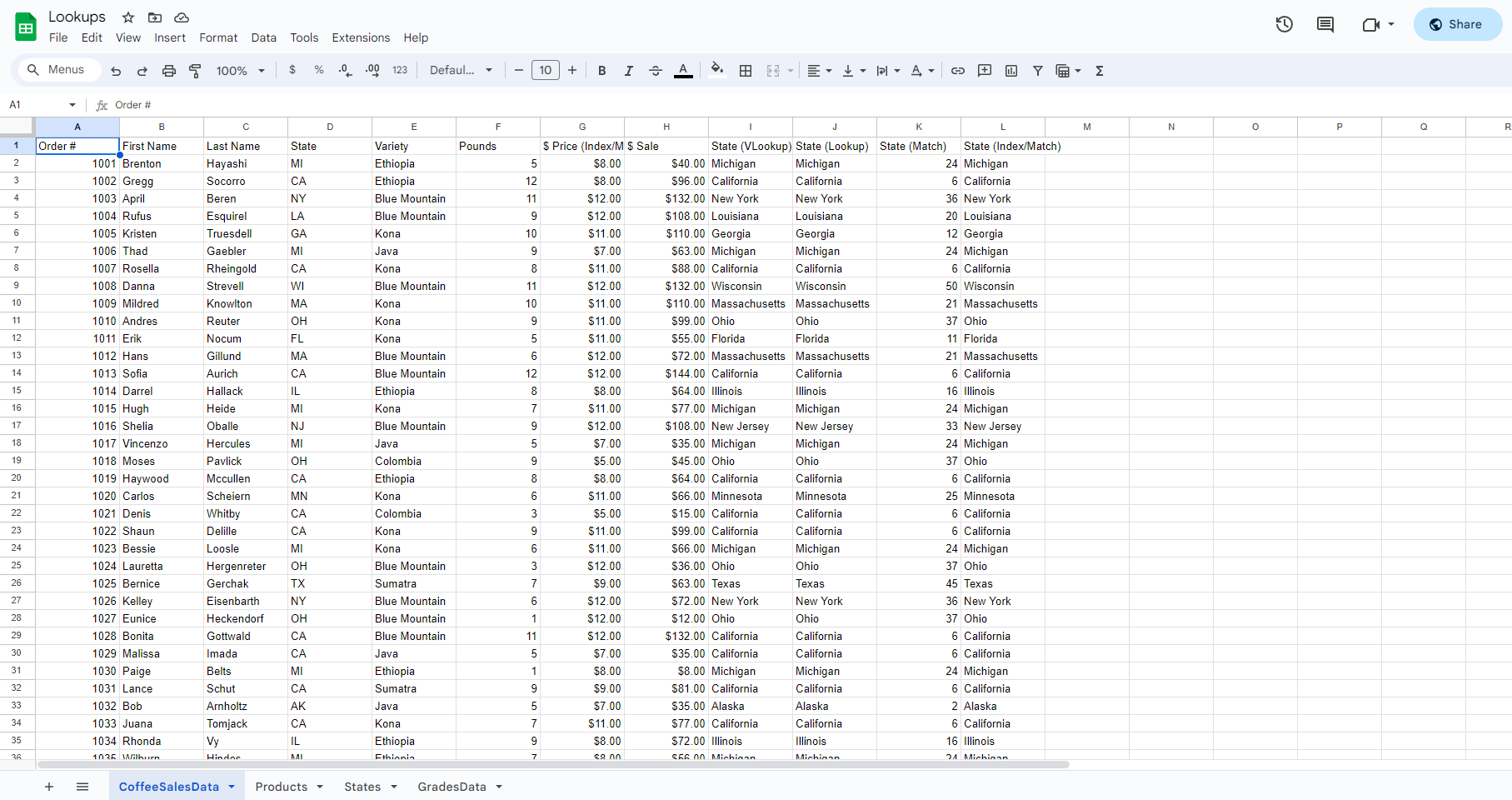Check the cloud save status icon
Screen dimensions: 1512x800
coord(182,17)
